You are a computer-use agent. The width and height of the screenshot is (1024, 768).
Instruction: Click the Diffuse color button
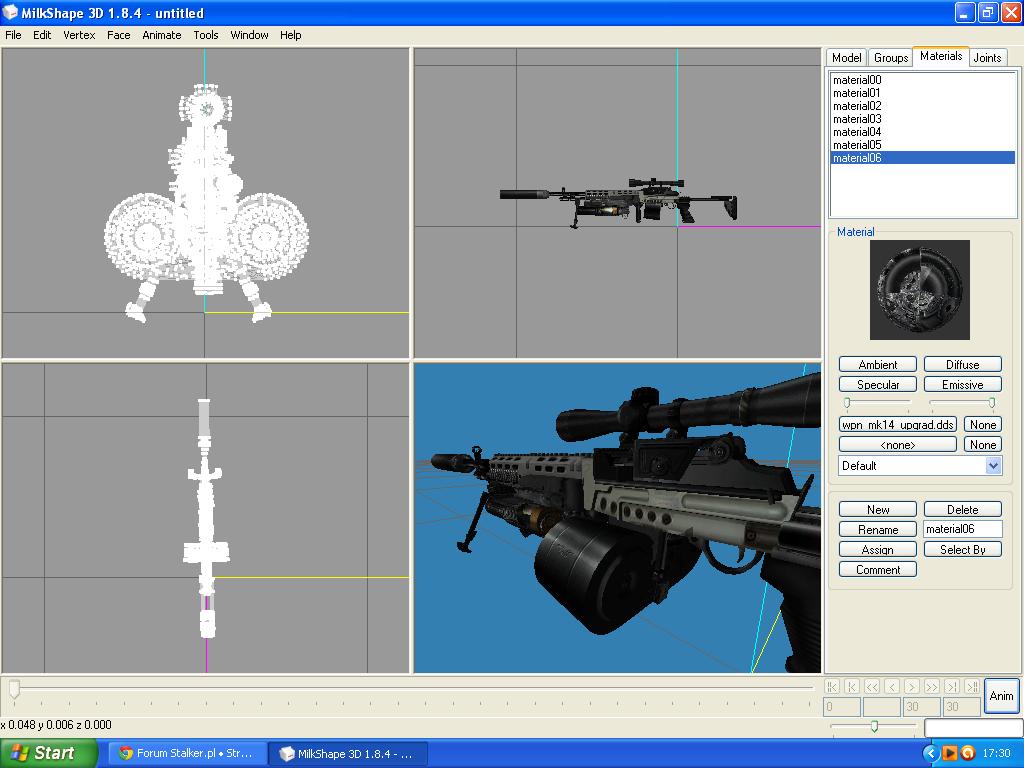click(x=962, y=365)
